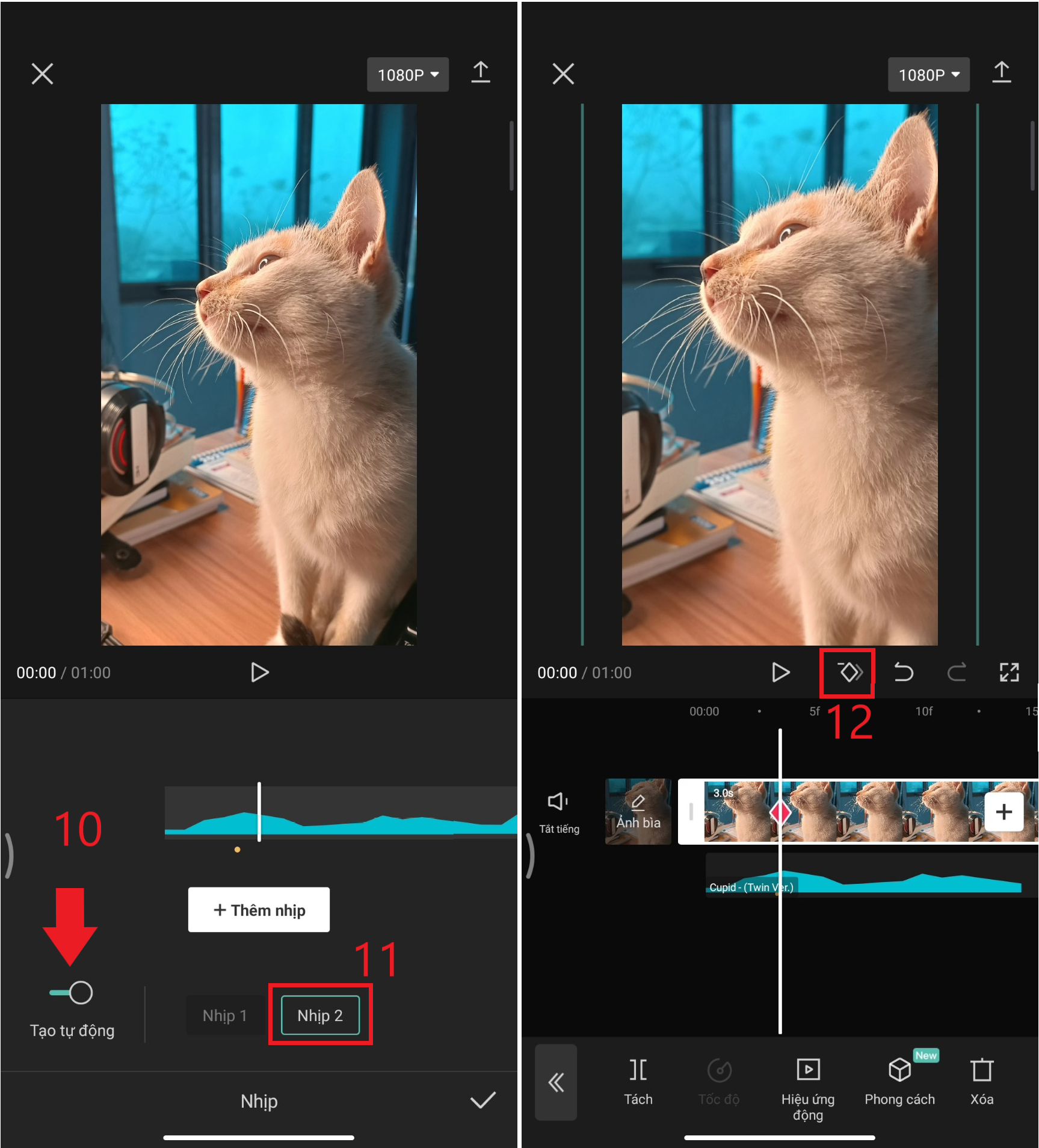Click the pink keyframe marker on clip

pos(780,812)
